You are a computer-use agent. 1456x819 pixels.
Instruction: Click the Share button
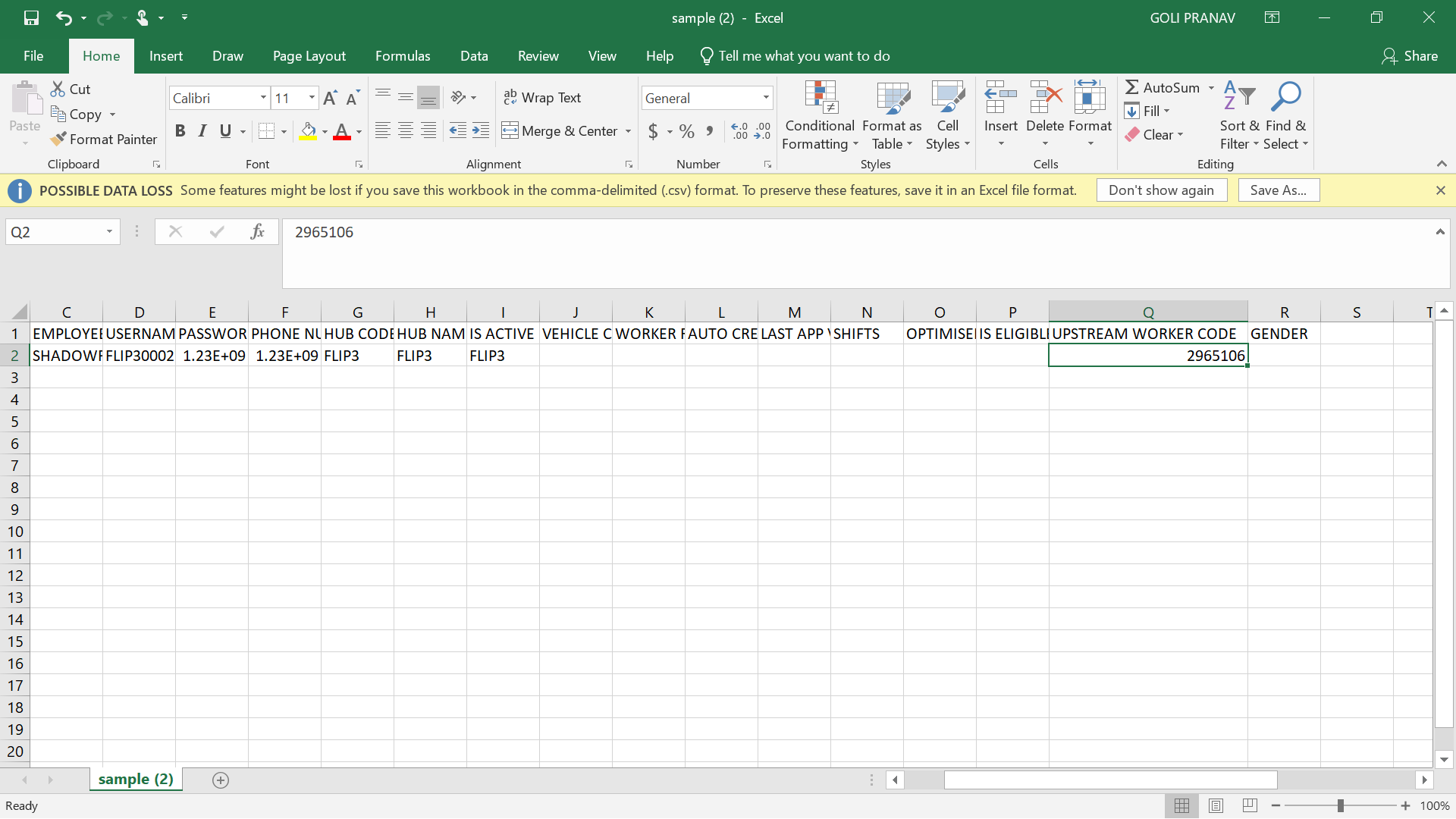click(x=1409, y=56)
